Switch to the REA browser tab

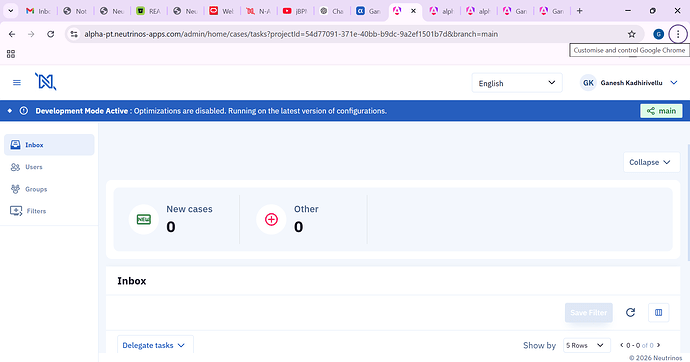coord(148,11)
